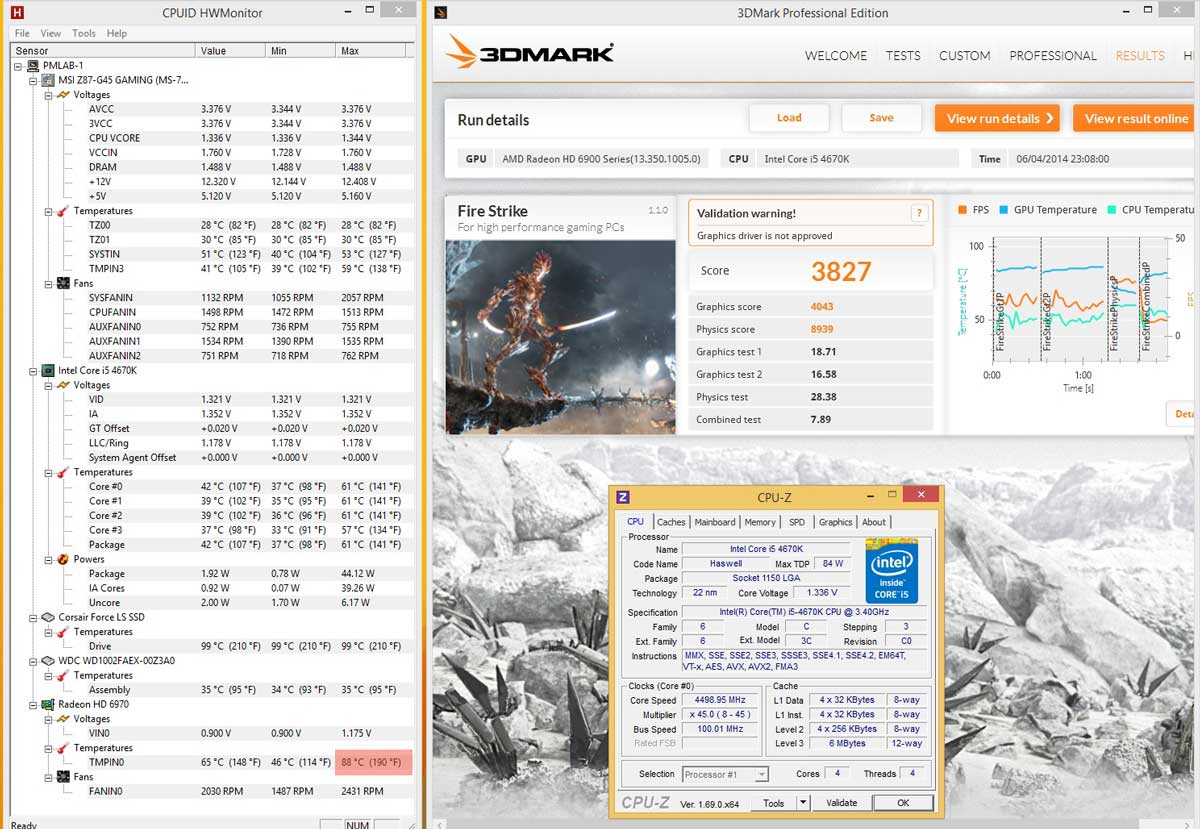Click the CPU Powers flame icon
The height and width of the screenshot is (829, 1200).
[x=63, y=559]
